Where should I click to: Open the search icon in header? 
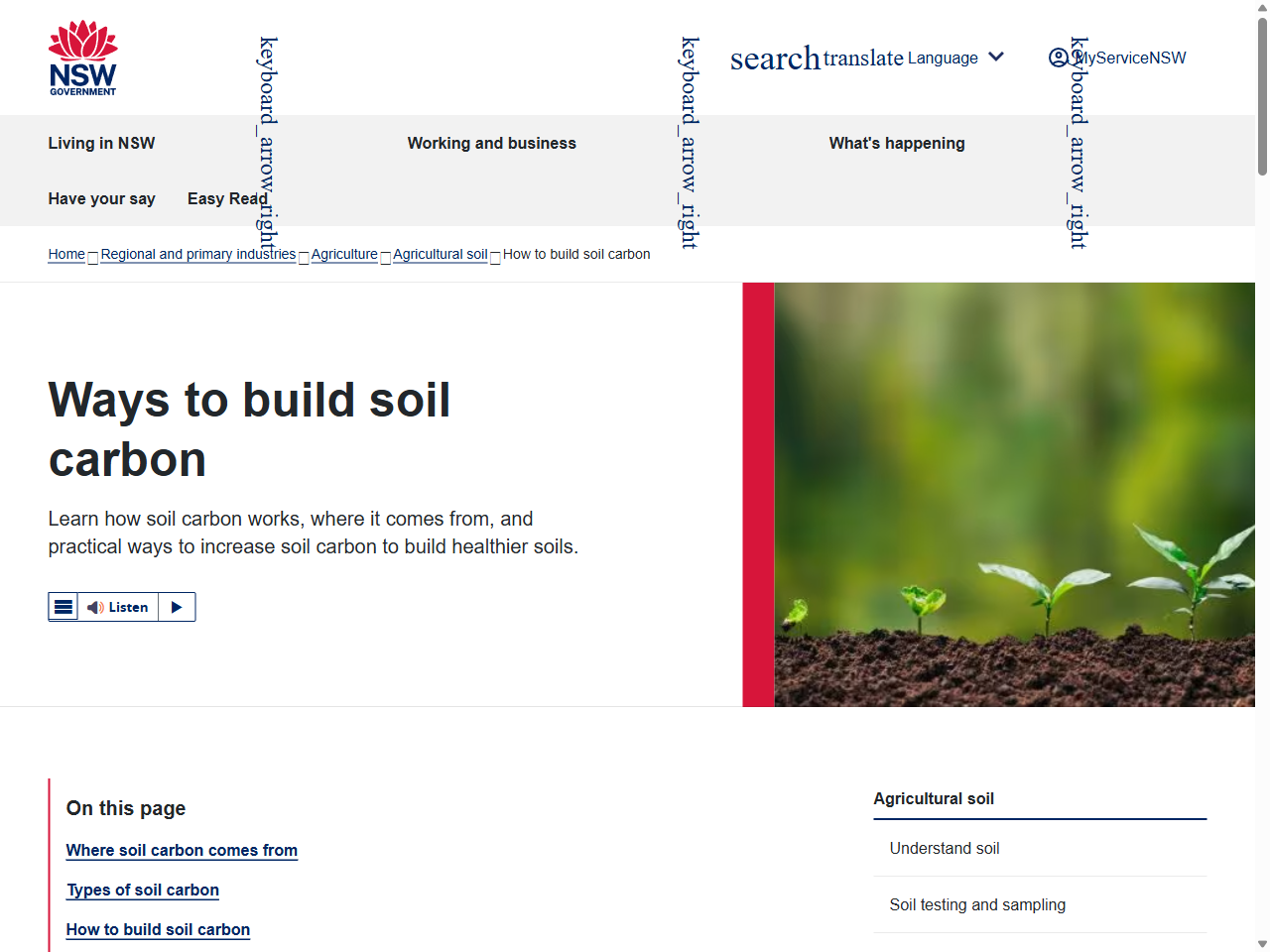(775, 59)
